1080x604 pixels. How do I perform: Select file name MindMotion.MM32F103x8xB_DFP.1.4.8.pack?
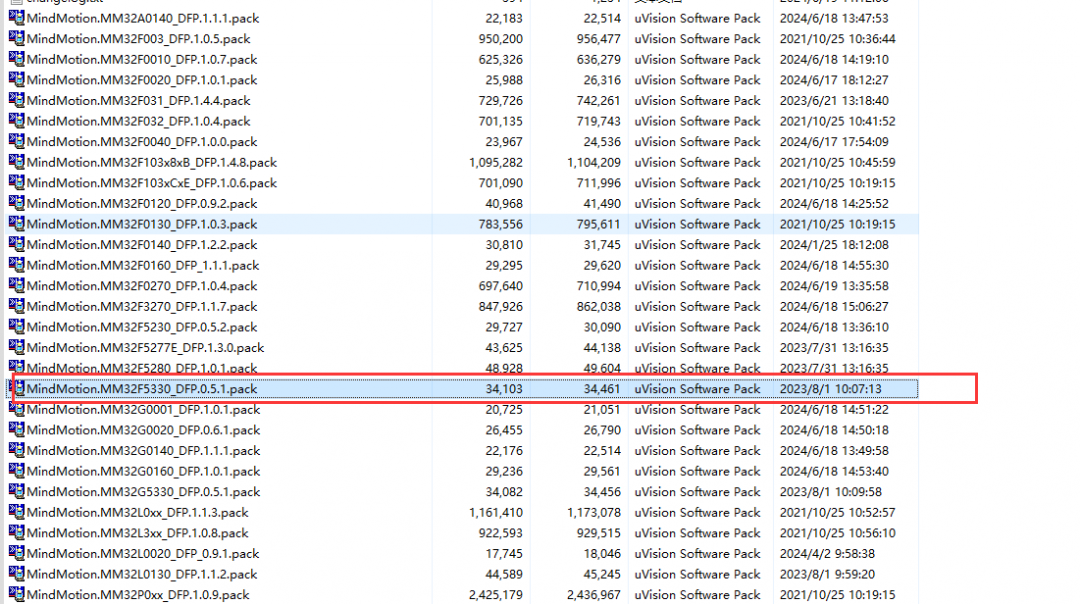(152, 163)
